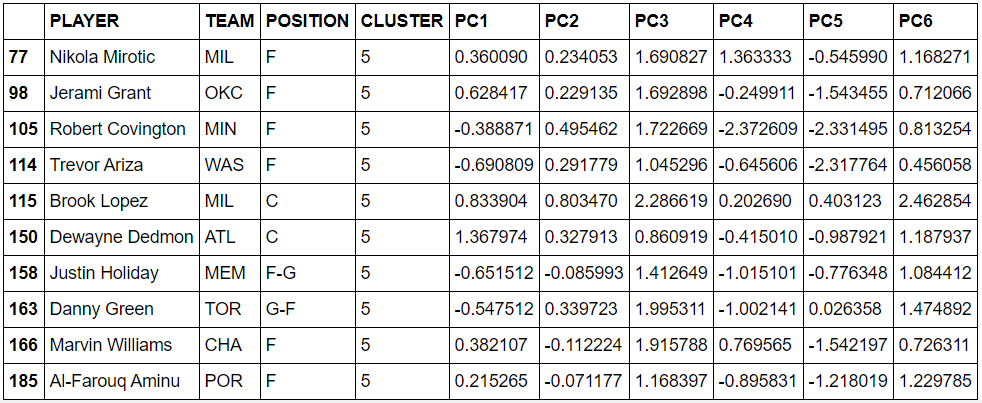Click the CLUSTER column header

click(402, 21)
